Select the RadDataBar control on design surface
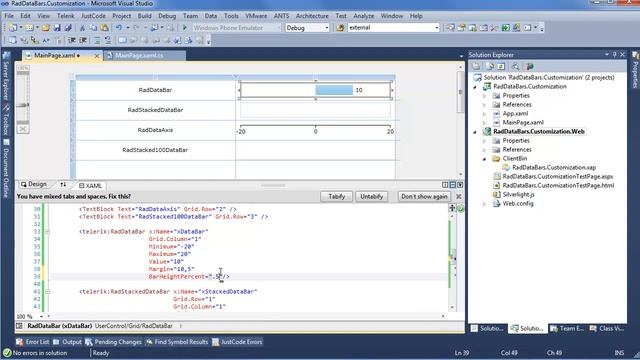This screenshot has width=640, height=360. 316,90
